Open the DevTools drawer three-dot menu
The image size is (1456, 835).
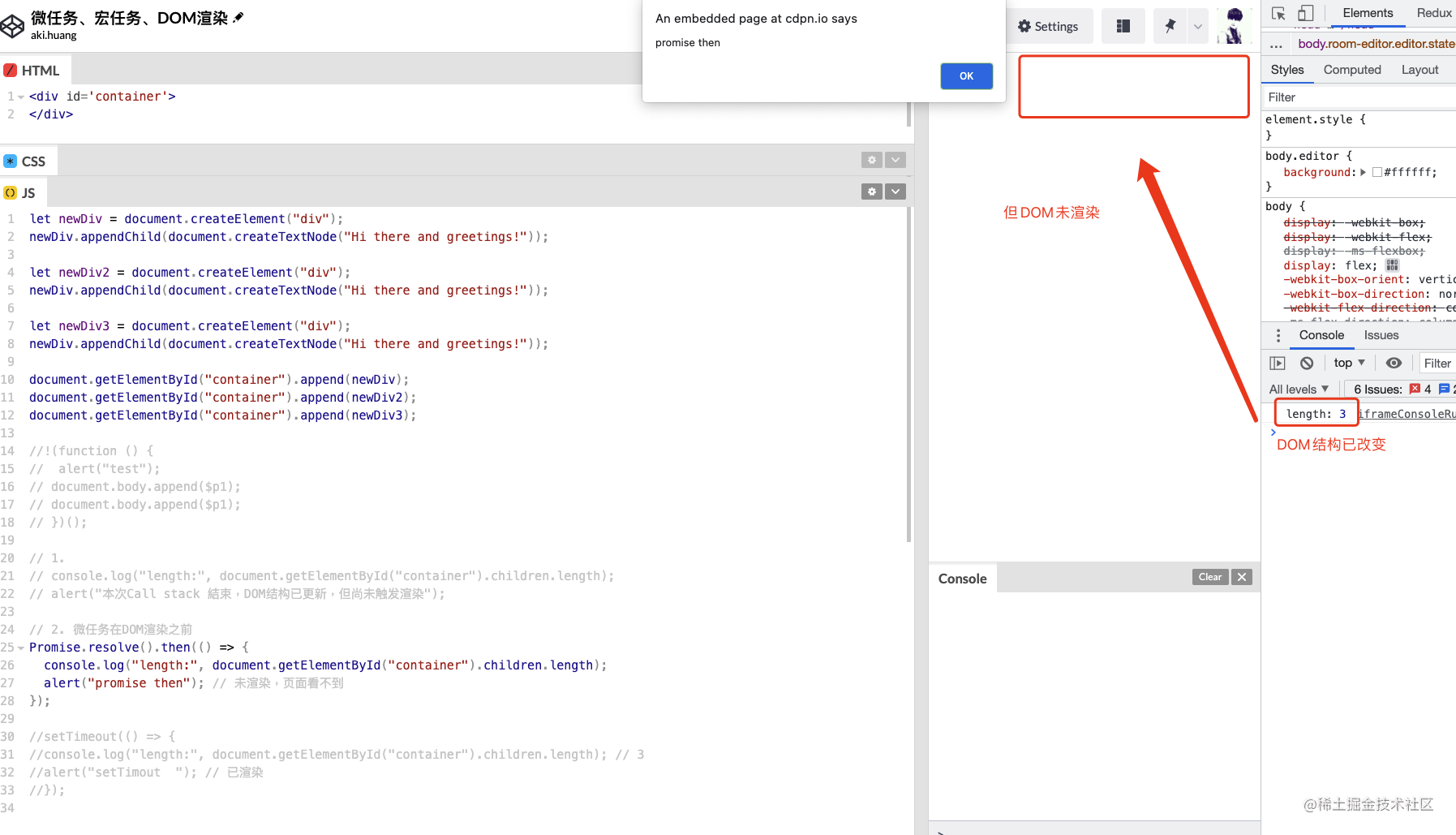1278,335
